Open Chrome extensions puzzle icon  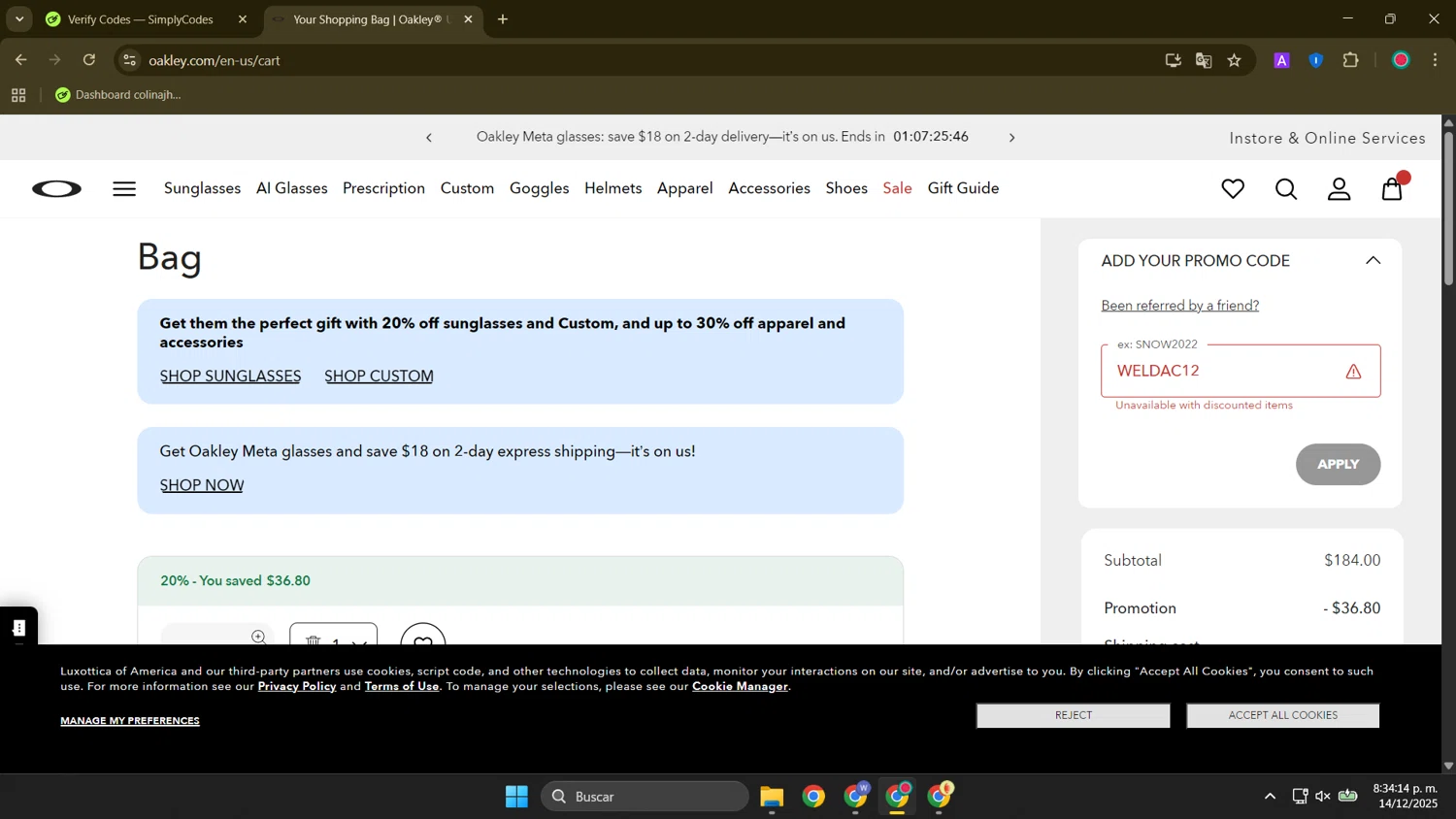point(1351,60)
